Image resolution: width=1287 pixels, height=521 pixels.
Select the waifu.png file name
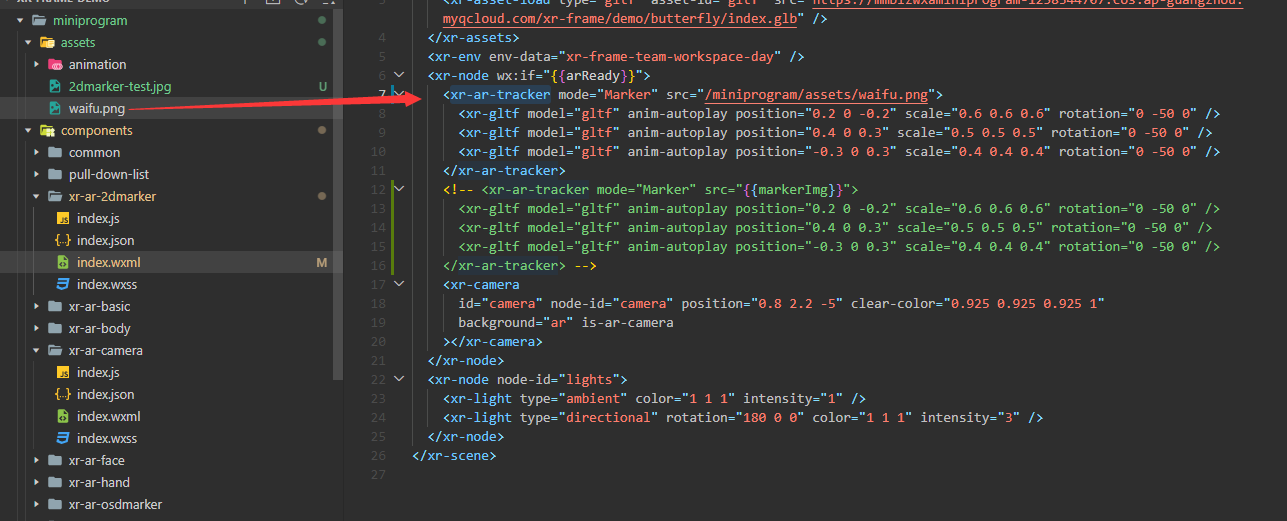point(97,108)
